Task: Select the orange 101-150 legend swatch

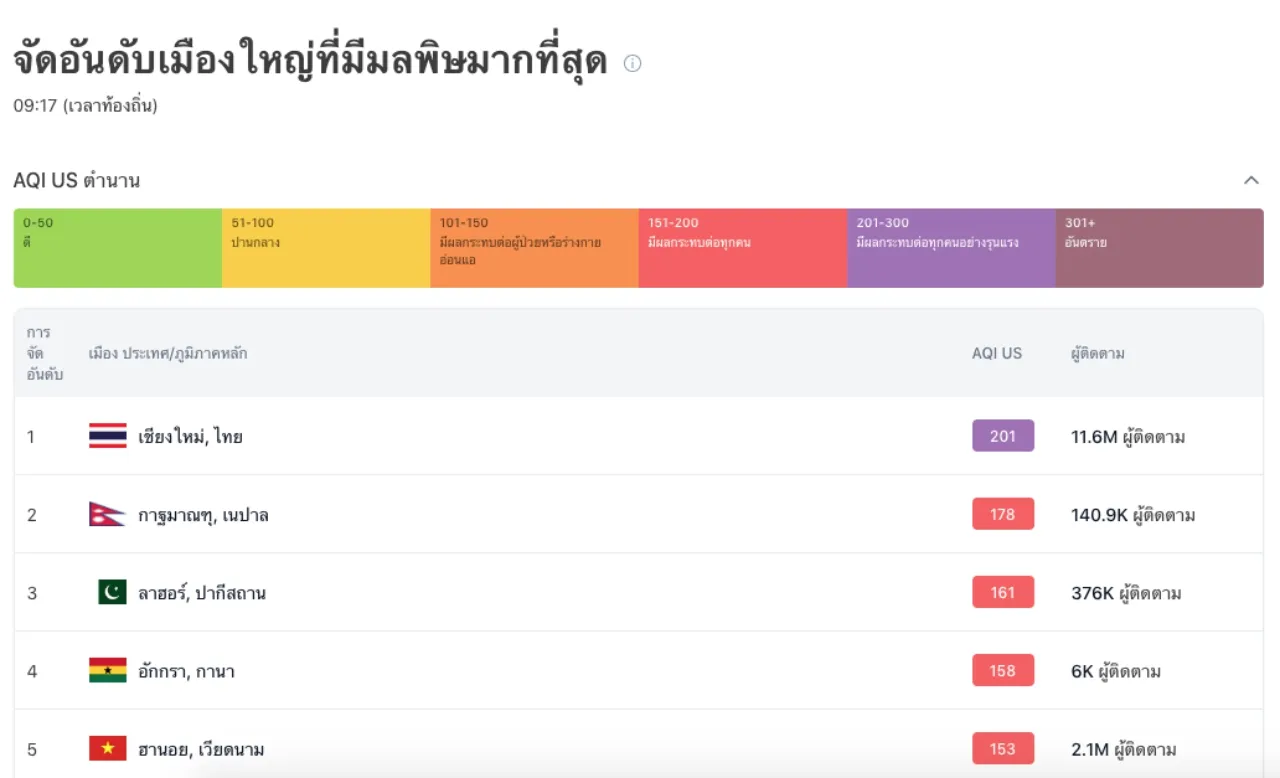Action: (x=534, y=248)
